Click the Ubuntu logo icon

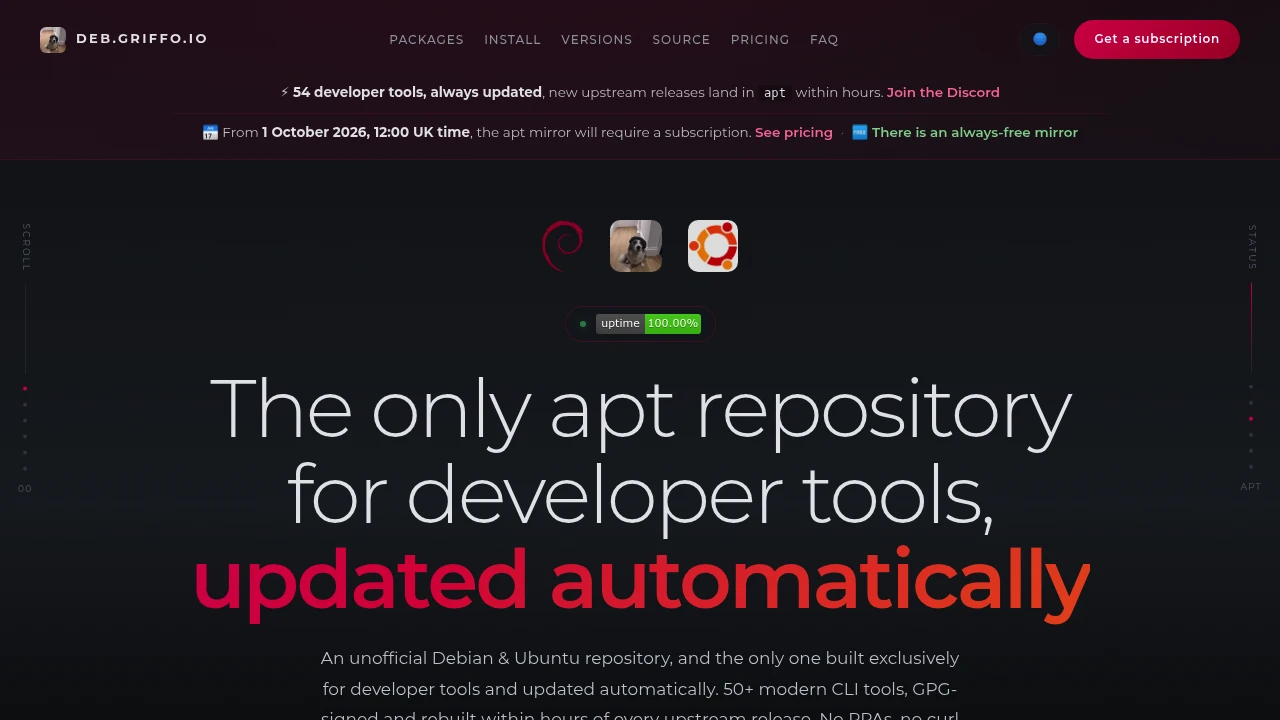713,246
